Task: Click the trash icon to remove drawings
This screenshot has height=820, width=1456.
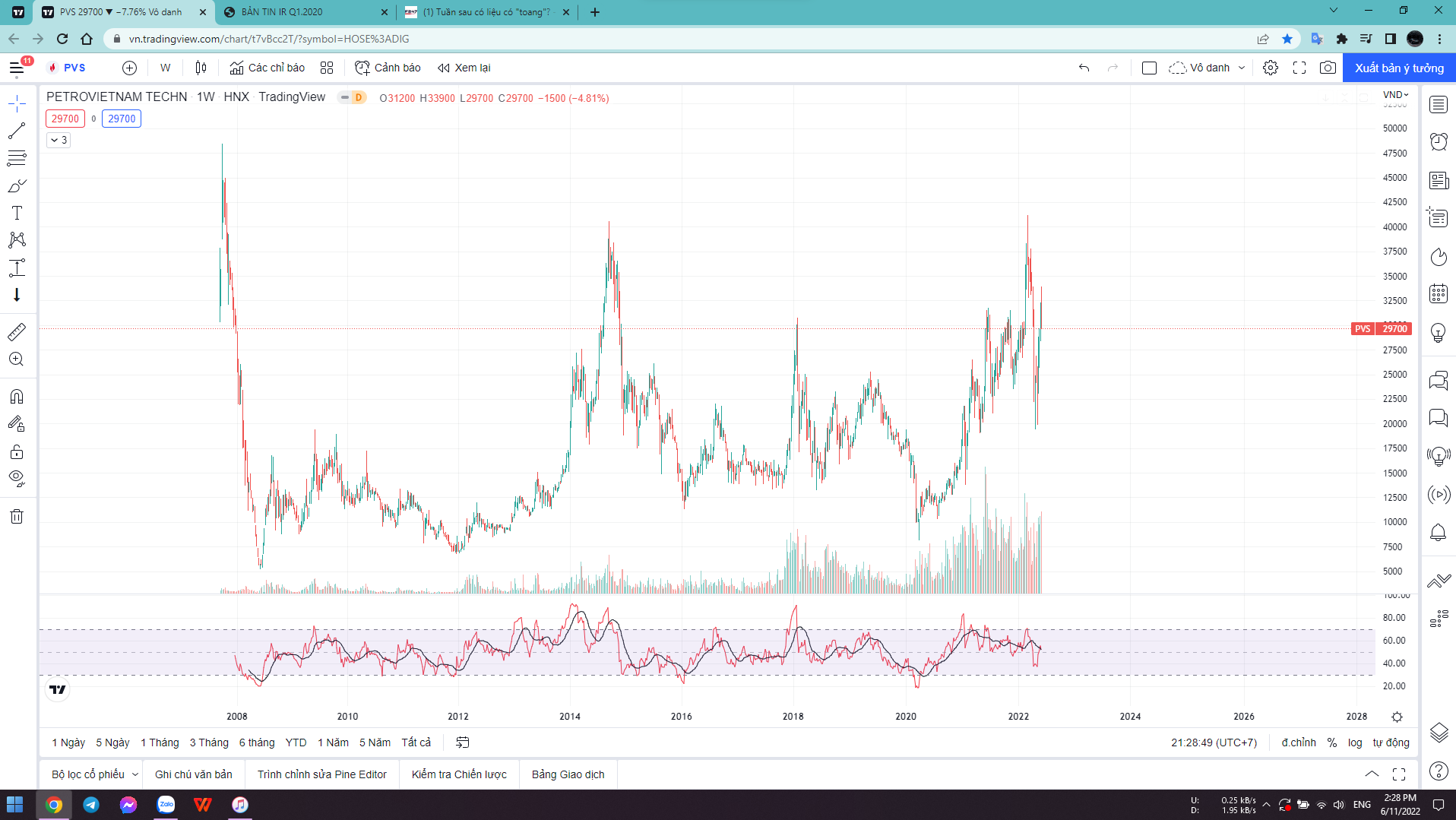Action: pyautogui.click(x=17, y=517)
